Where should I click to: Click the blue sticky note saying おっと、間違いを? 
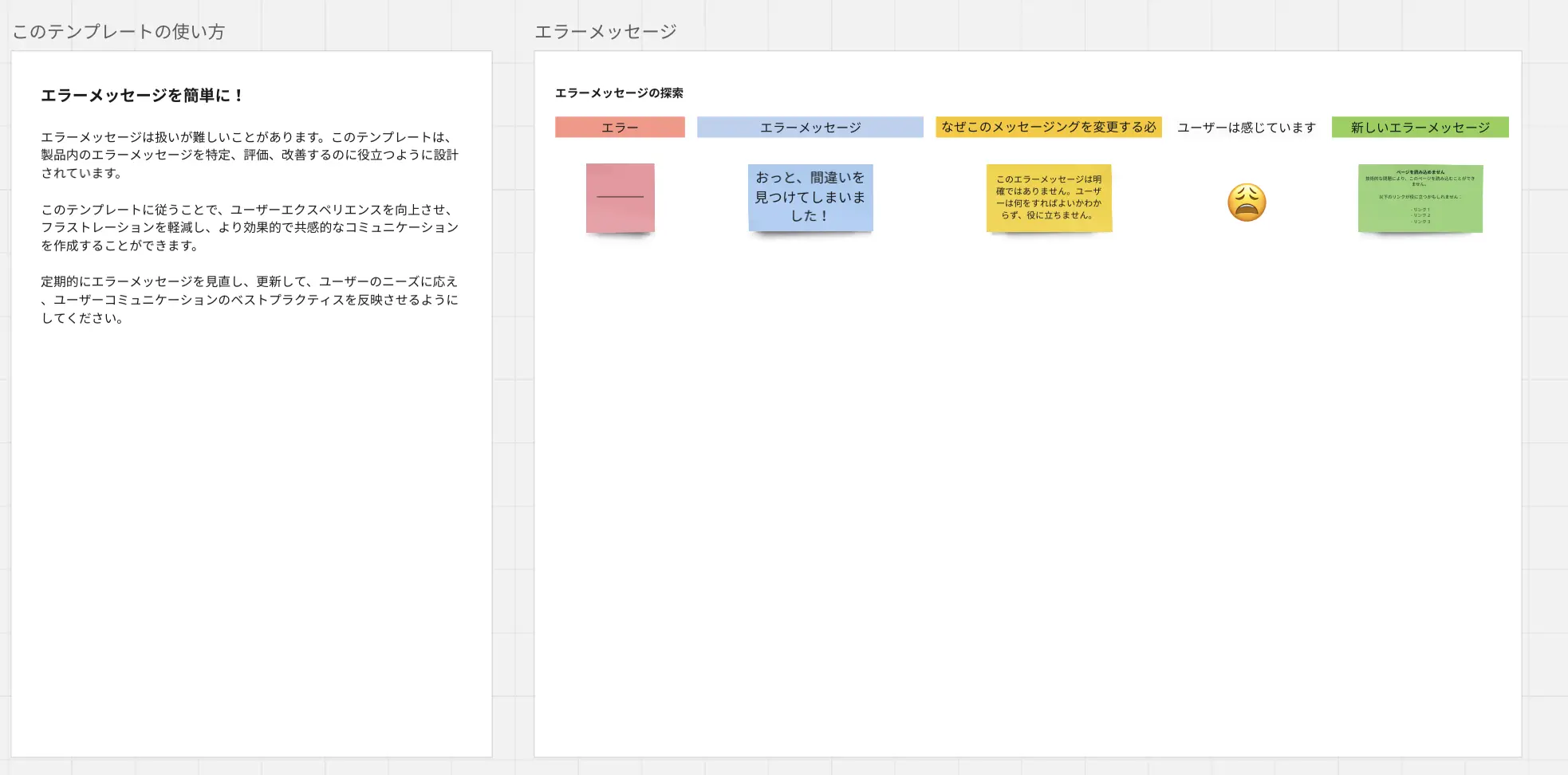[x=810, y=197]
